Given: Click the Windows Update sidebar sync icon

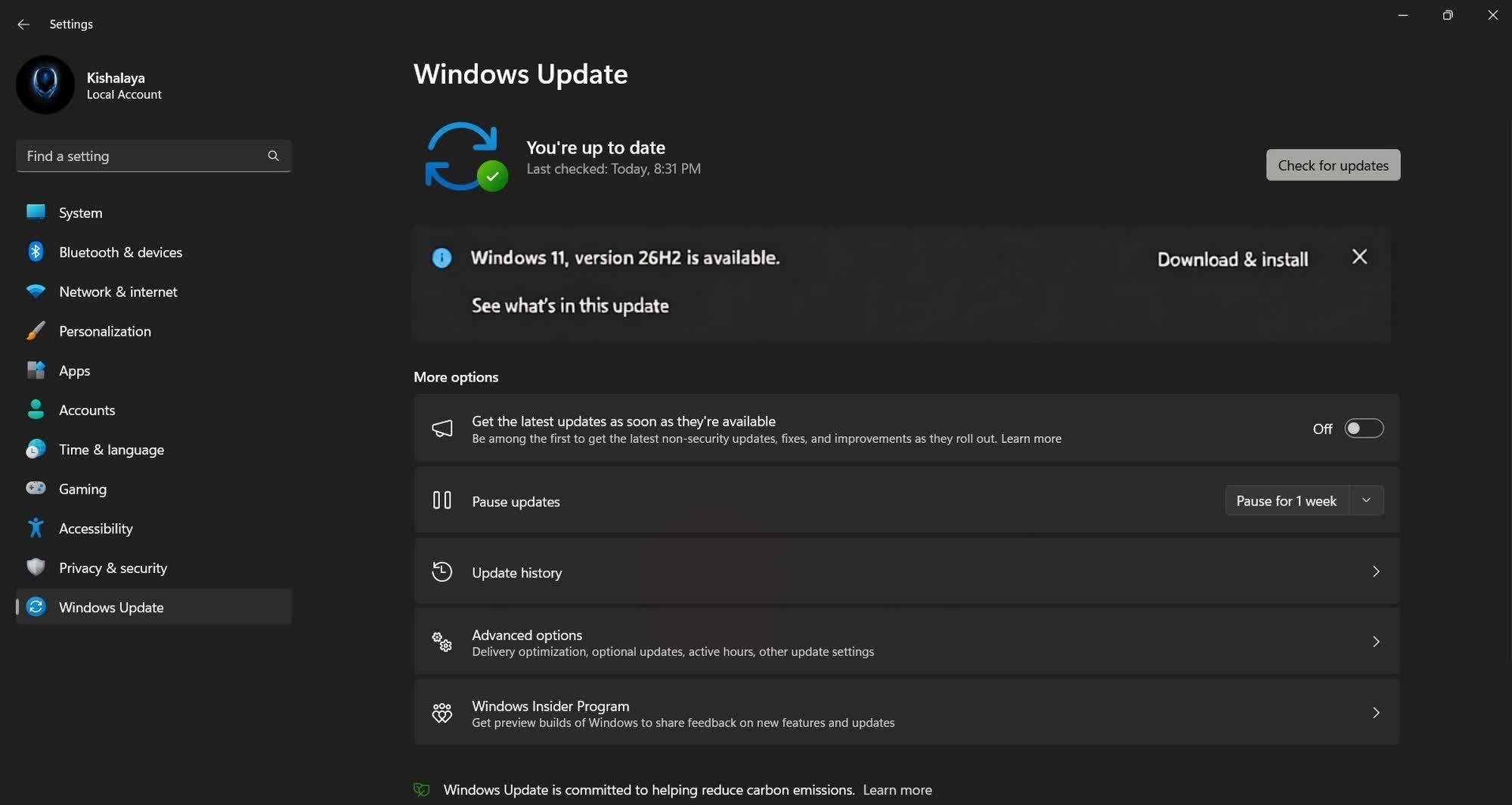Looking at the screenshot, I should pyautogui.click(x=36, y=607).
